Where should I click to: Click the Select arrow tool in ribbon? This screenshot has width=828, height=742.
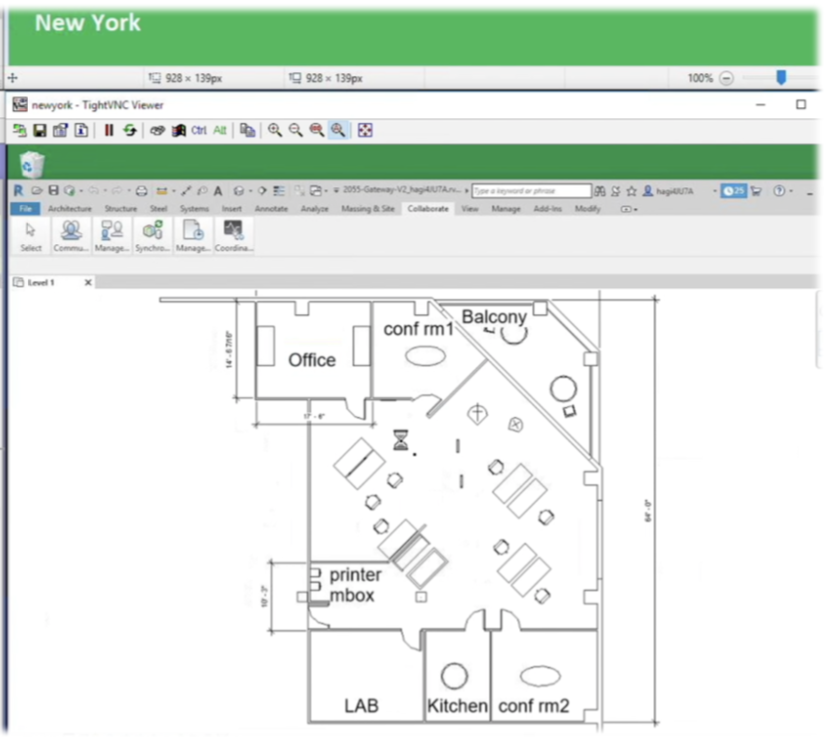coord(31,237)
